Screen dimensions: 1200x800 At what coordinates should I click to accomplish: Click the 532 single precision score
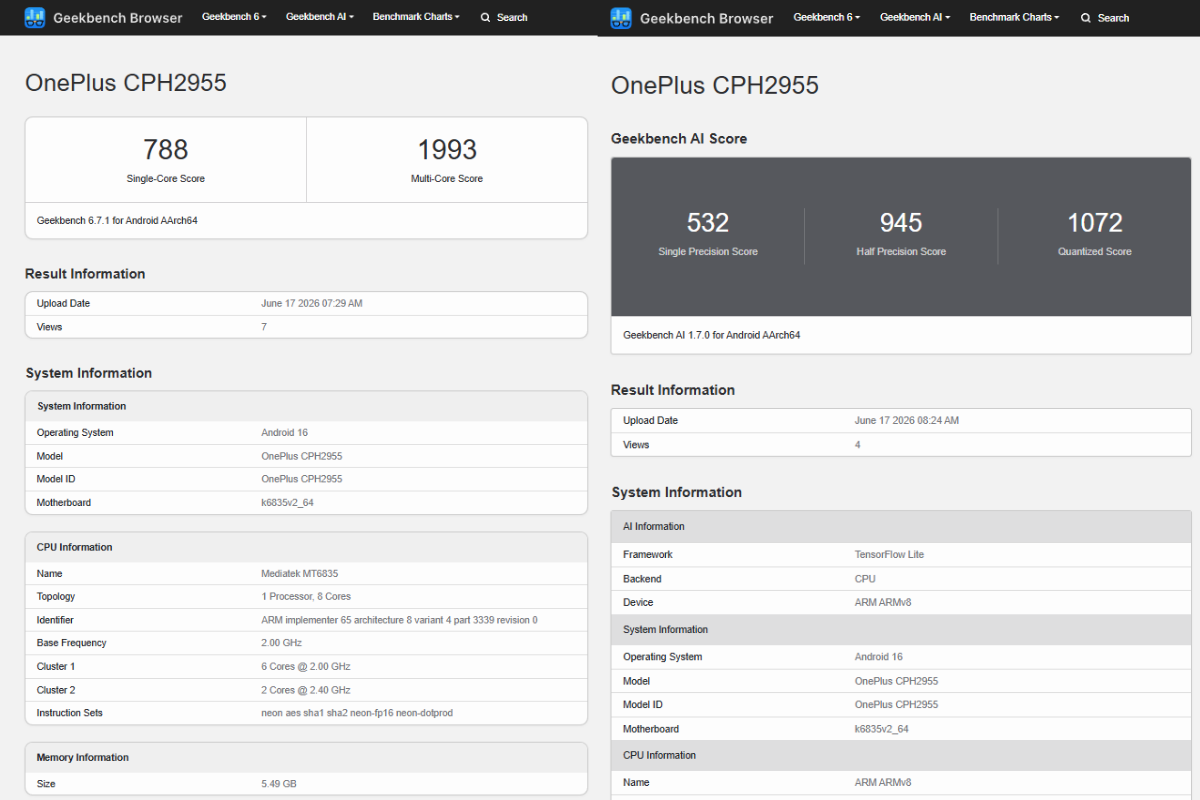[x=708, y=223]
